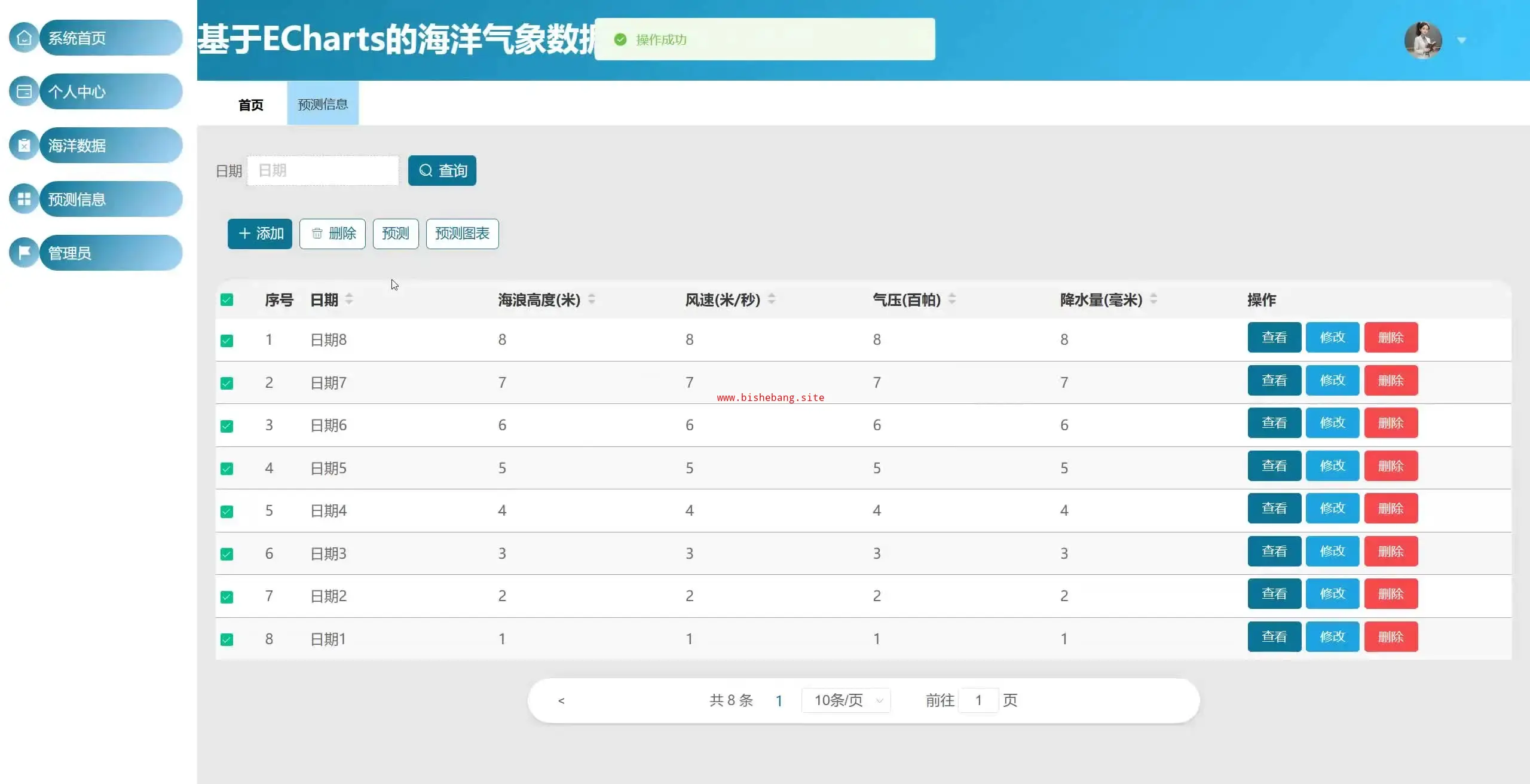
Task: Click the 日期 search input field
Action: (x=323, y=171)
